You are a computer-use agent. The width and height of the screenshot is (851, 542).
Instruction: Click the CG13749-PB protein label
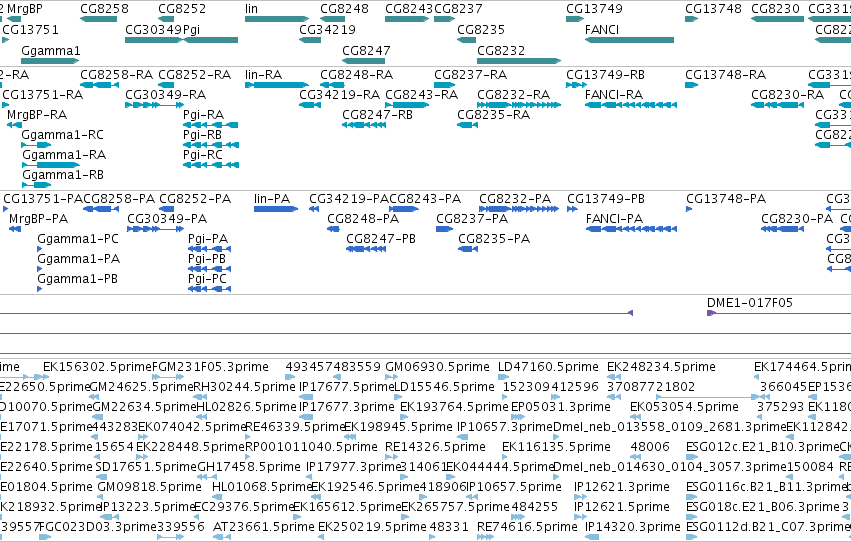coord(606,199)
